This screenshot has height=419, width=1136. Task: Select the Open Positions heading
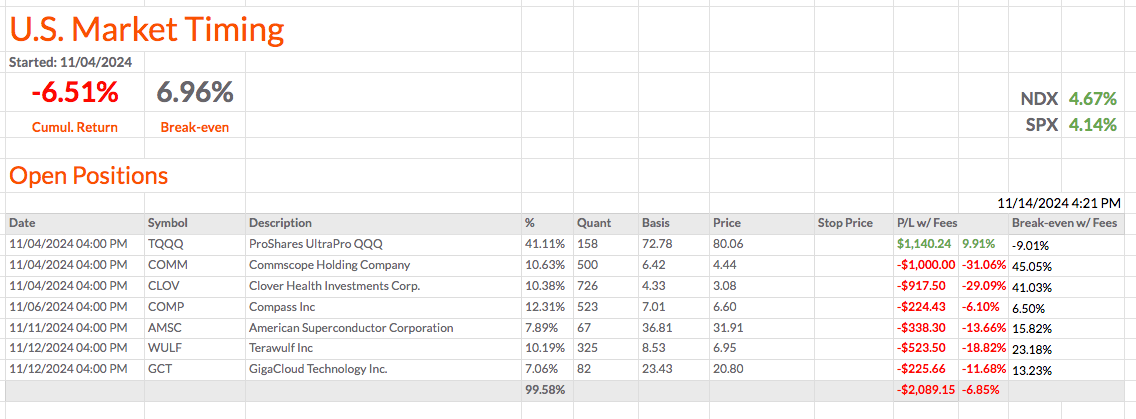[x=88, y=176]
